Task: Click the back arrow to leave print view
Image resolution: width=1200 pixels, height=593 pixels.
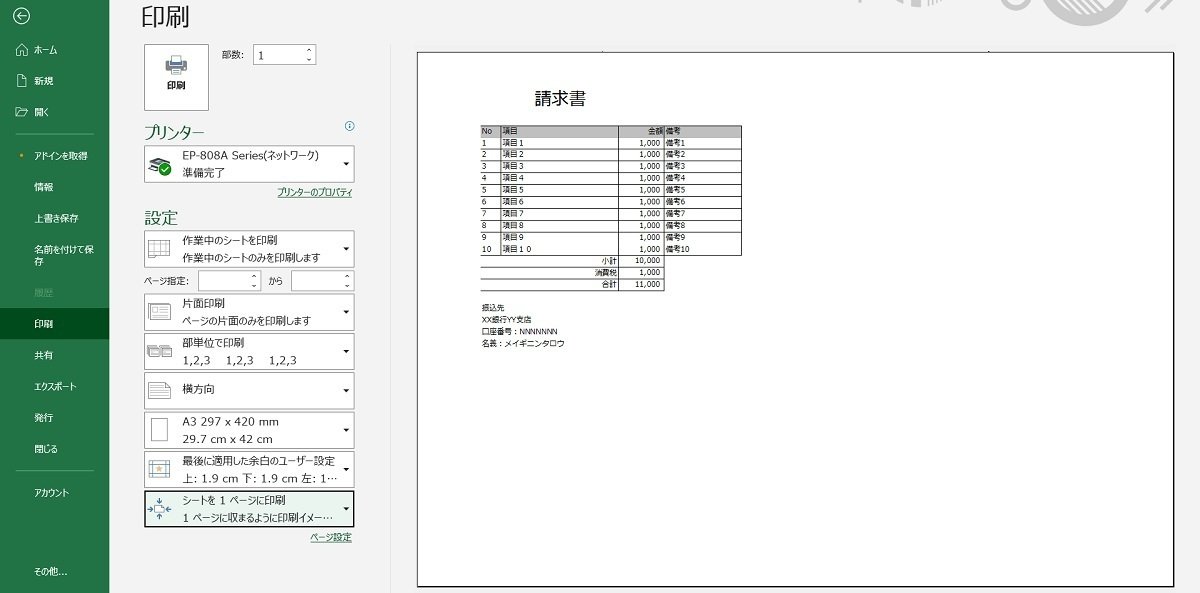Action: tap(22, 17)
